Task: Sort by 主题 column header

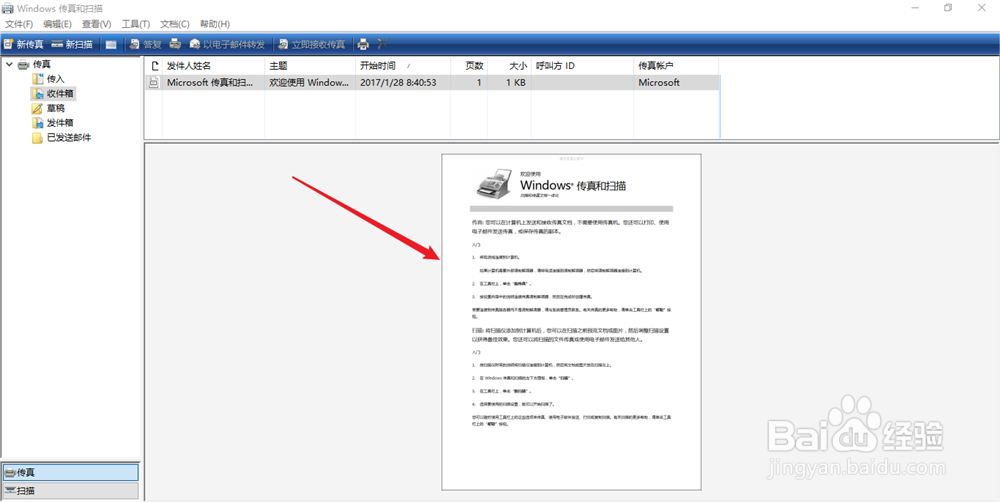Action: (x=309, y=66)
